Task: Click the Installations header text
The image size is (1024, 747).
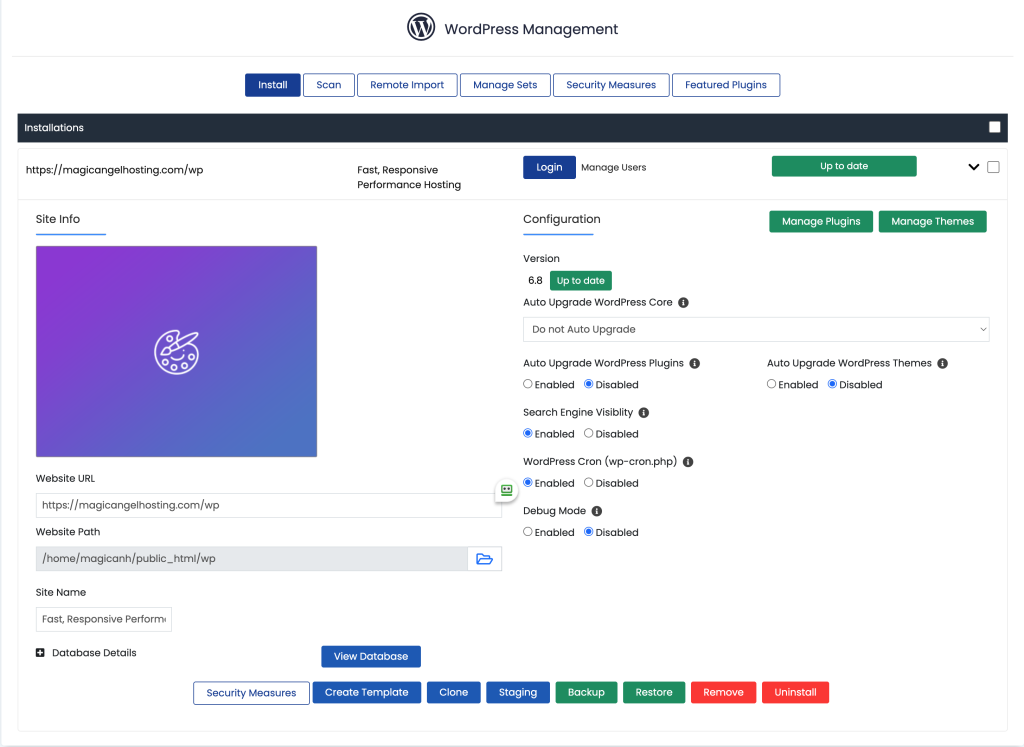Action: click(54, 128)
